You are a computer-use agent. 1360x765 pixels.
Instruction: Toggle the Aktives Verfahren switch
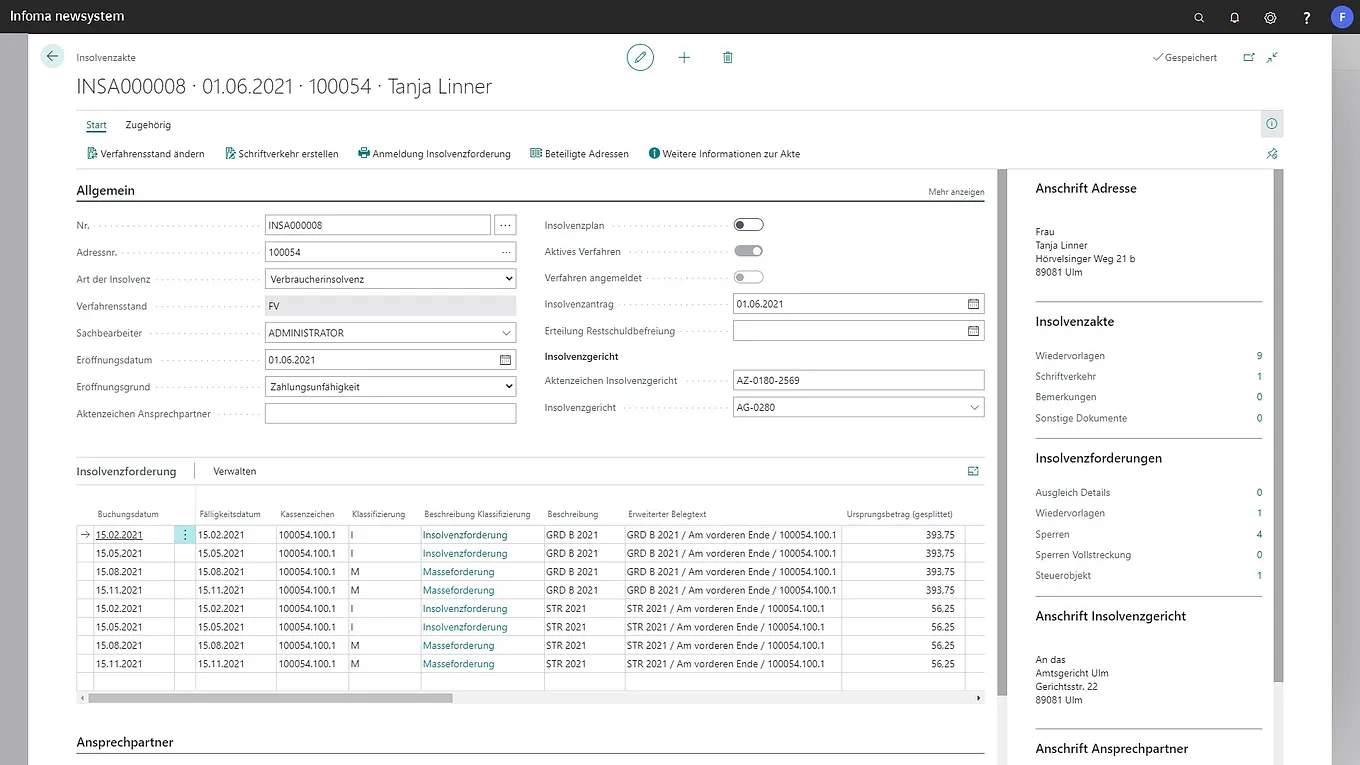click(x=748, y=251)
